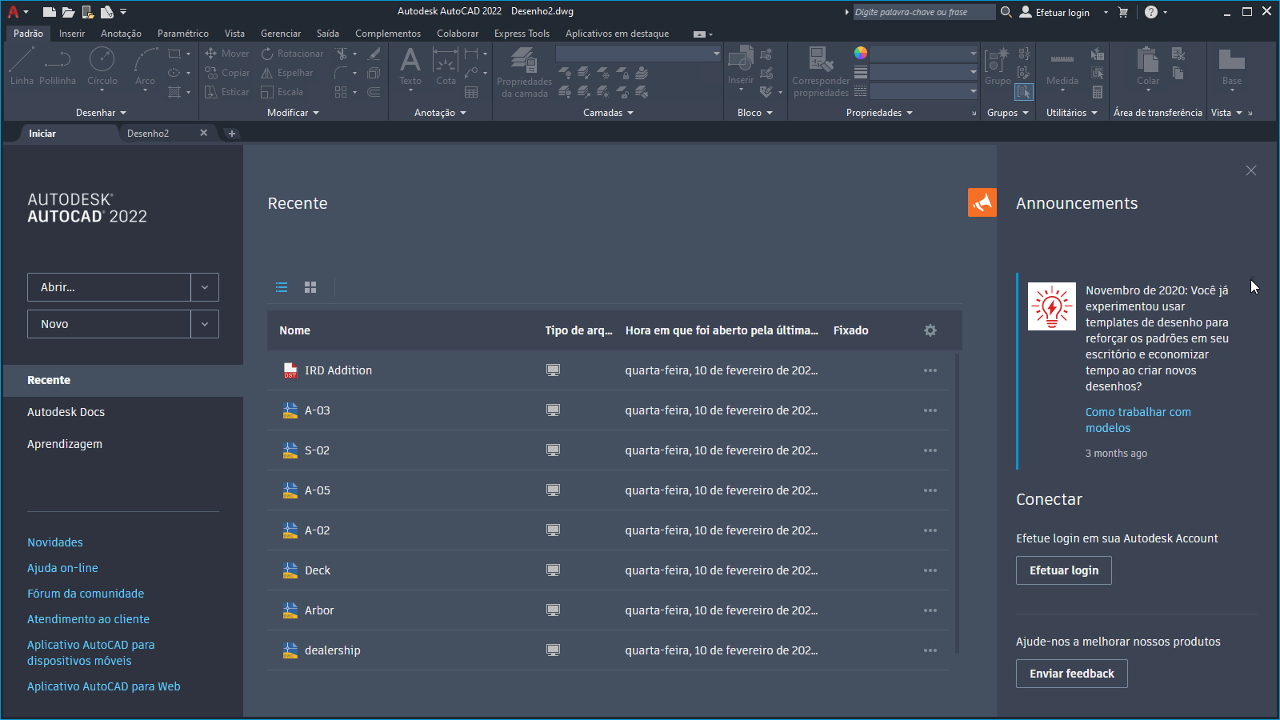Switch recent files to grid view
Screen dimensions: 1280x720
[x=311, y=287]
